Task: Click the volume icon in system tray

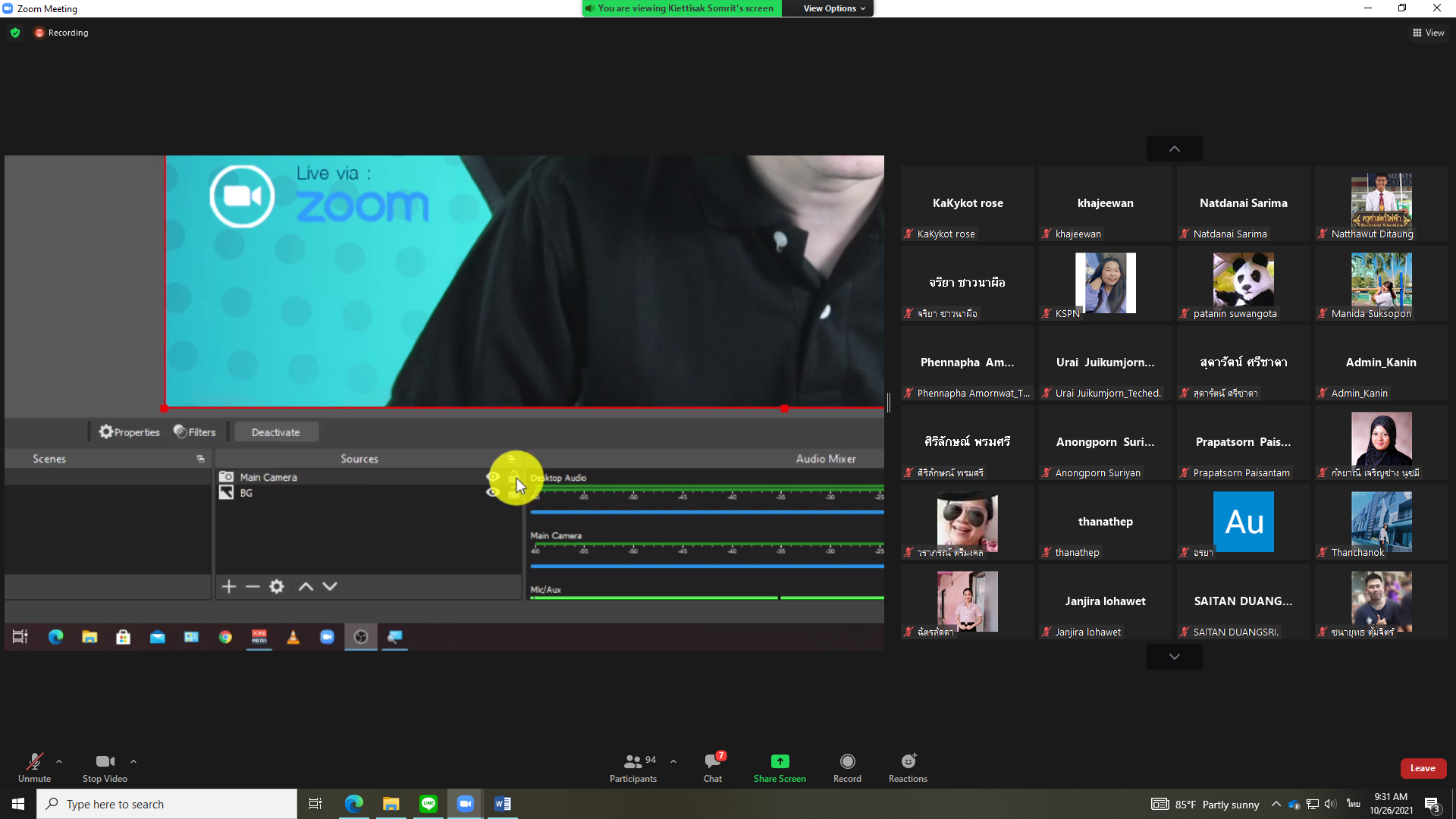Action: pos(1331,804)
